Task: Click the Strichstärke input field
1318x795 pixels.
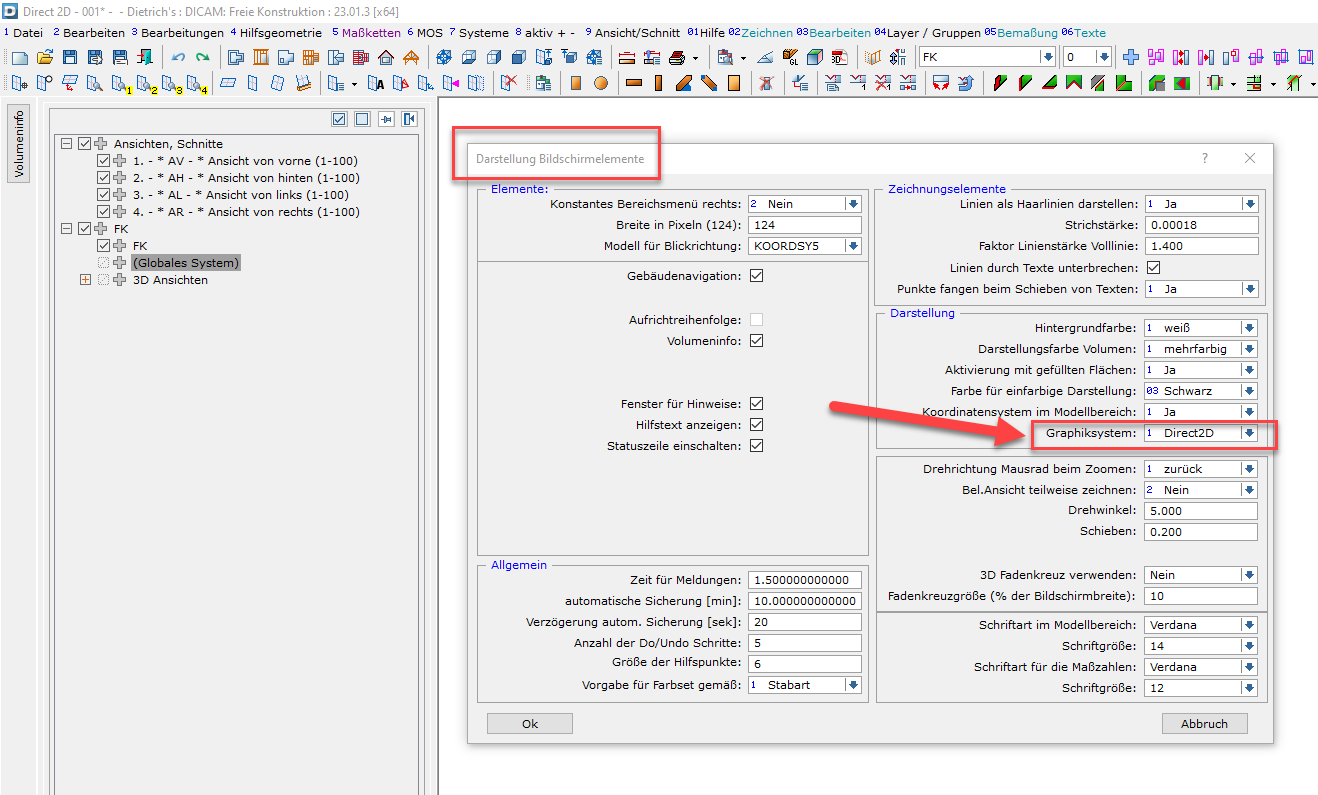Action: [1200, 224]
